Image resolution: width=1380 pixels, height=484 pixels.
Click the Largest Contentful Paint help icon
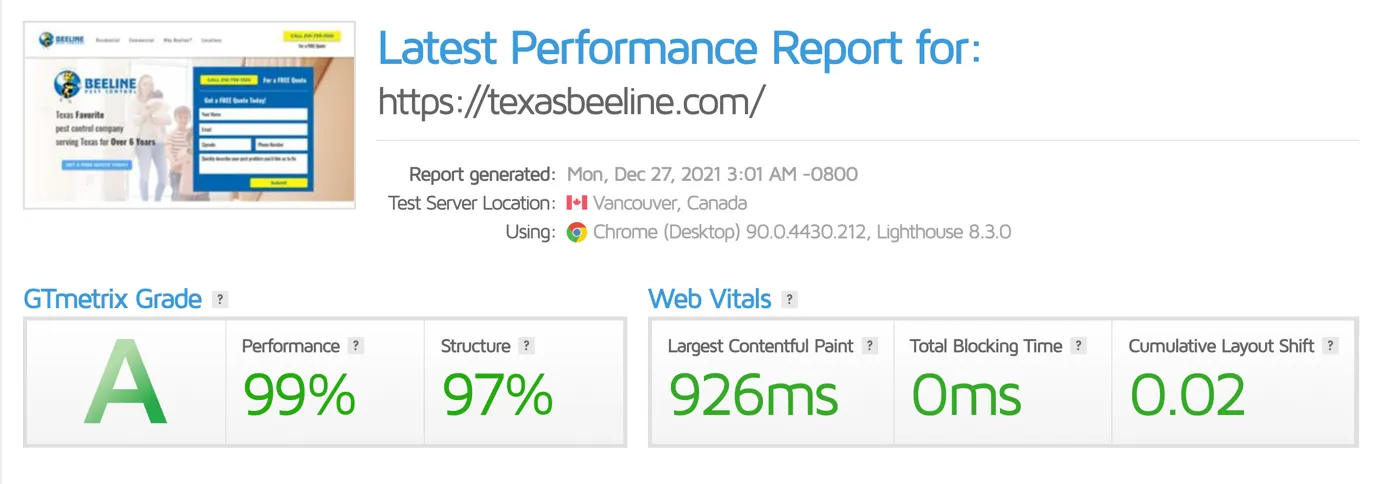coord(870,346)
